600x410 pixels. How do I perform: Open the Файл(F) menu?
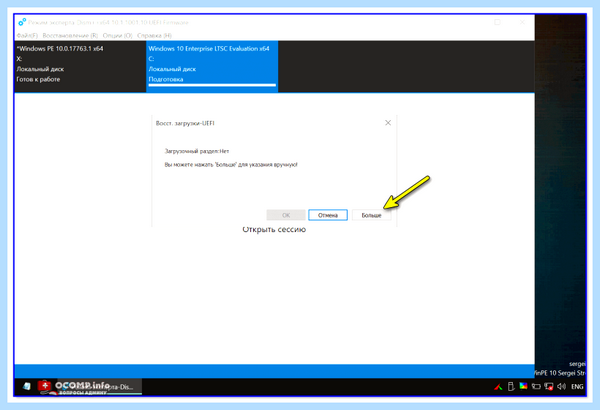[x=27, y=35]
